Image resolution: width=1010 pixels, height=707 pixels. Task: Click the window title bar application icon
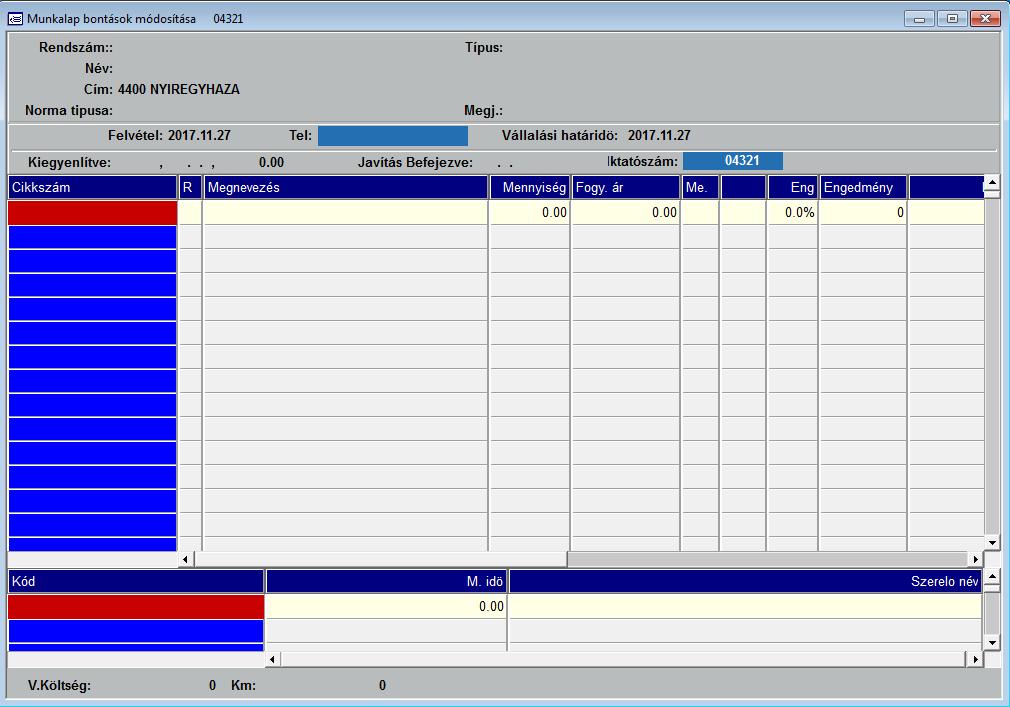[15, 19]
